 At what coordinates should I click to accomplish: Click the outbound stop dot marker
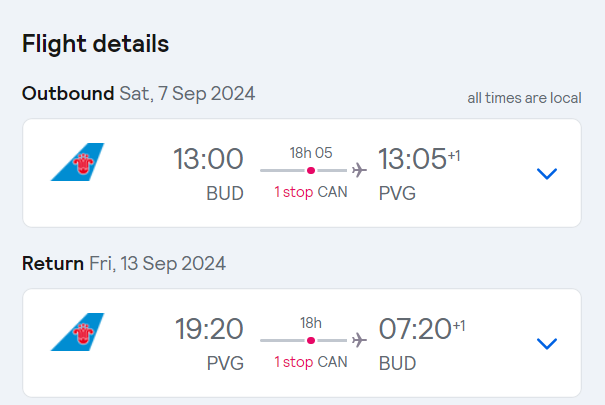pos(311,170)
